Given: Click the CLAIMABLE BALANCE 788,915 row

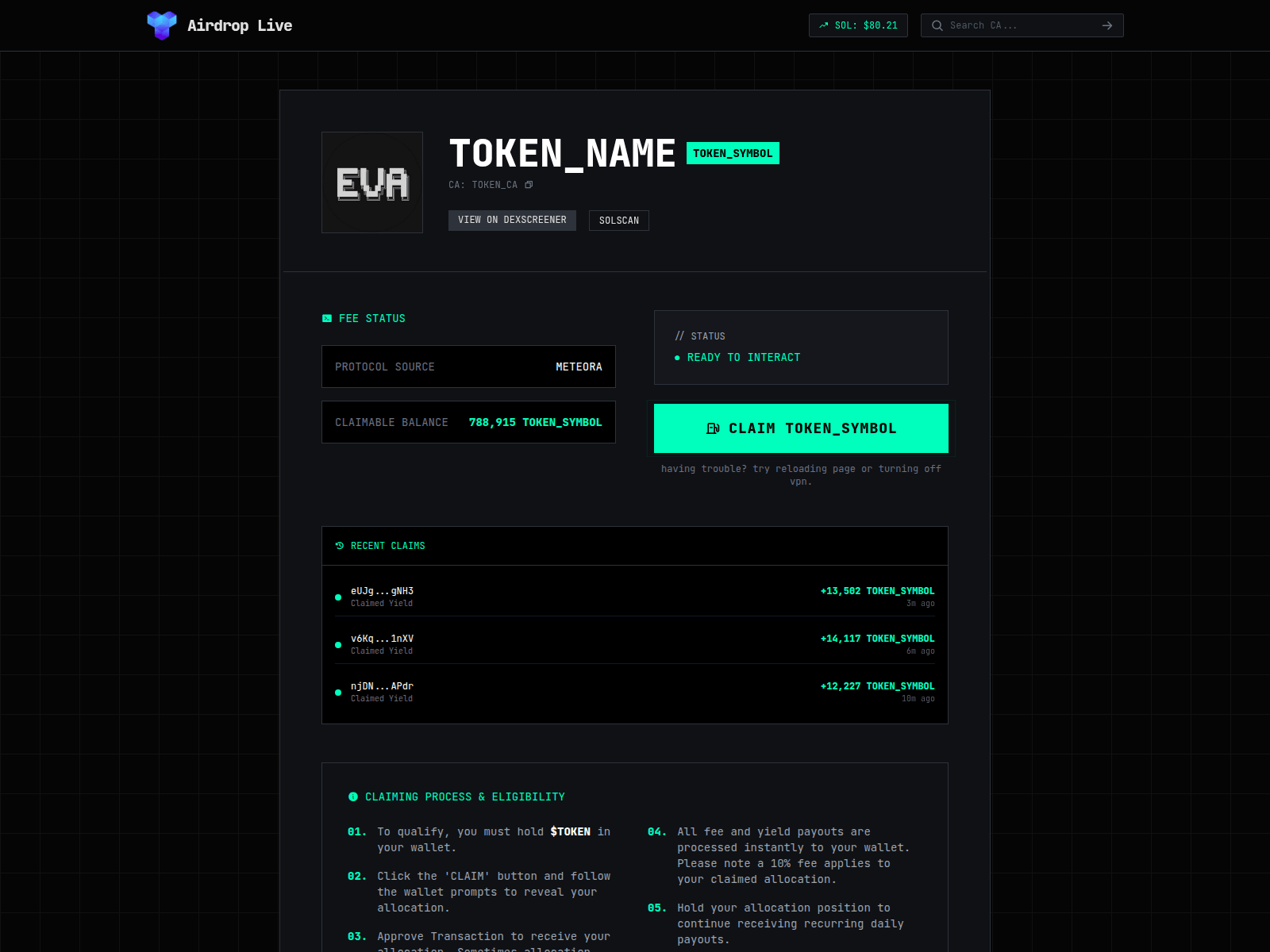Looking at the screenshot, I should click(468, 422).
